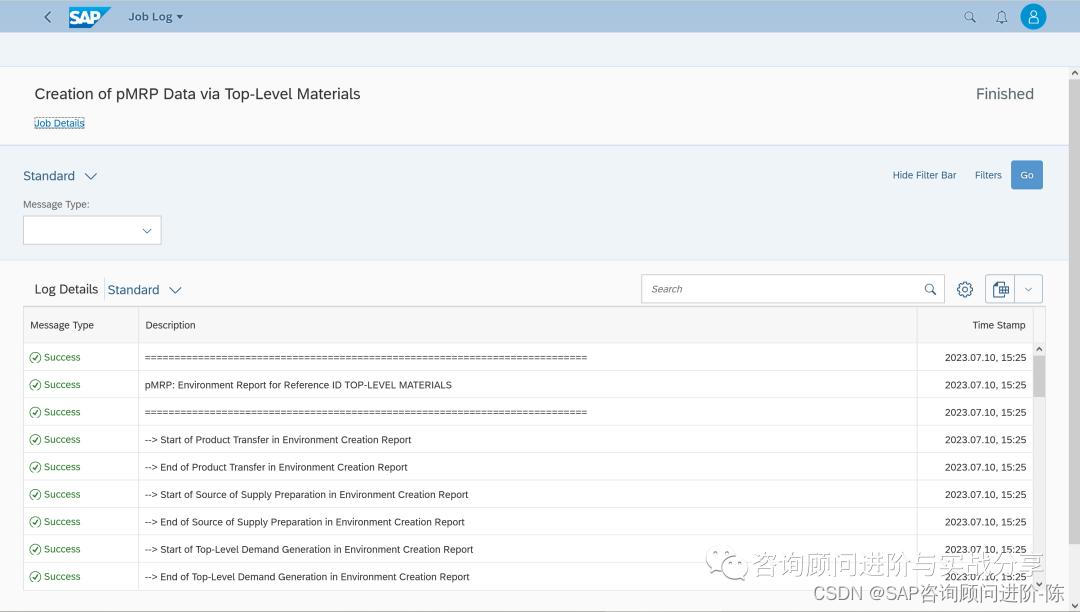Select '--> Start of Product Transfer in Environment Creation Report'
Viewport: 1080px width, 612px height.
pos(278,440)
